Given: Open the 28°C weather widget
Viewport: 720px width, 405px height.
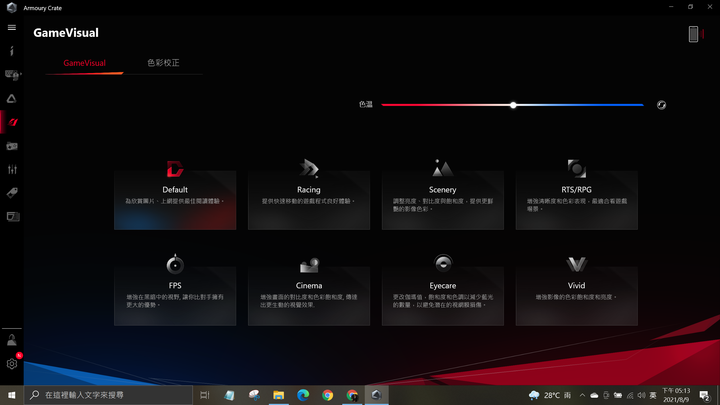Looking at the screenshot, I should [550, 395].
